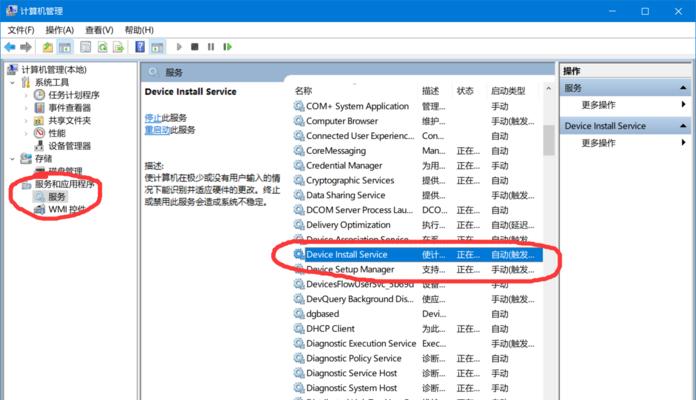Expand the 任务计划程序 tree node
Screen dimensions: 696x400
(x=26, y=95)
